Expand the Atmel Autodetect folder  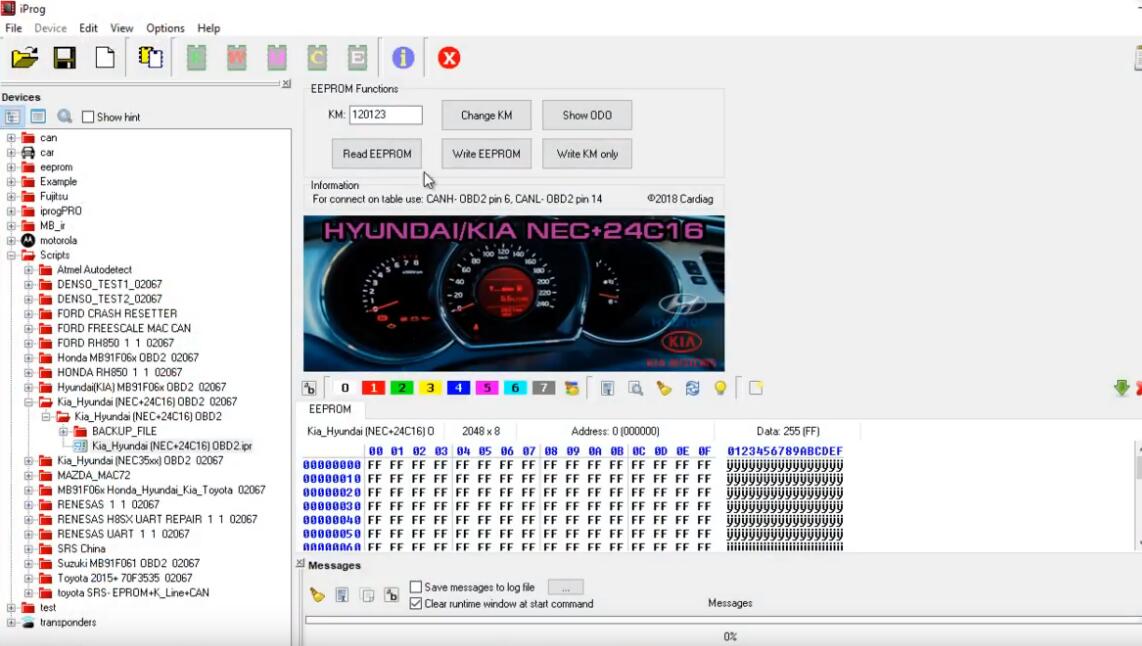click(x=28, y=269)
